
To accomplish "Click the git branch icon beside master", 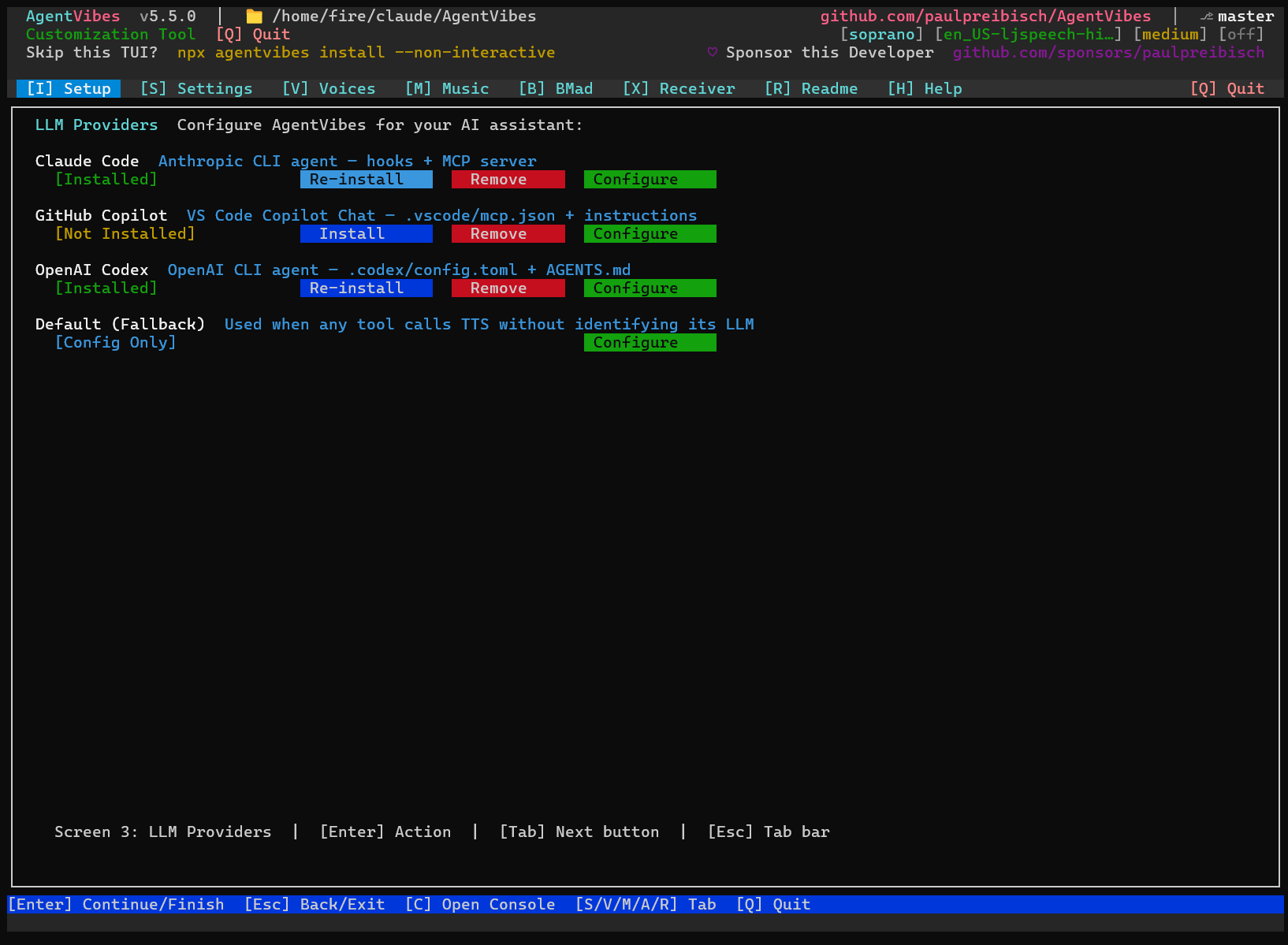I will [x=1206, y=17].
